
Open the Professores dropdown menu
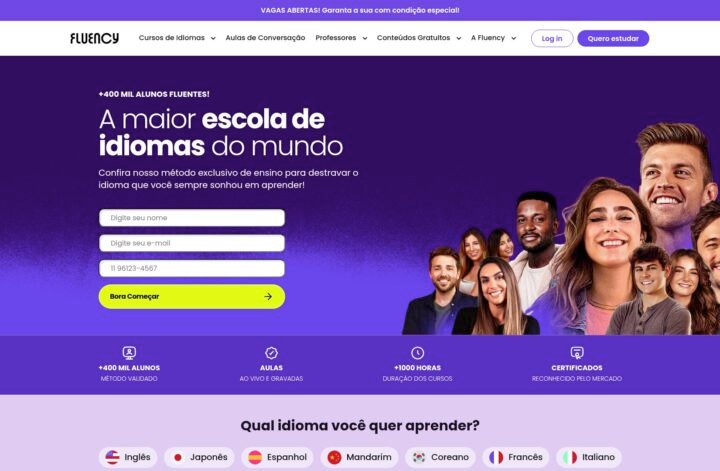click(341, 38)
